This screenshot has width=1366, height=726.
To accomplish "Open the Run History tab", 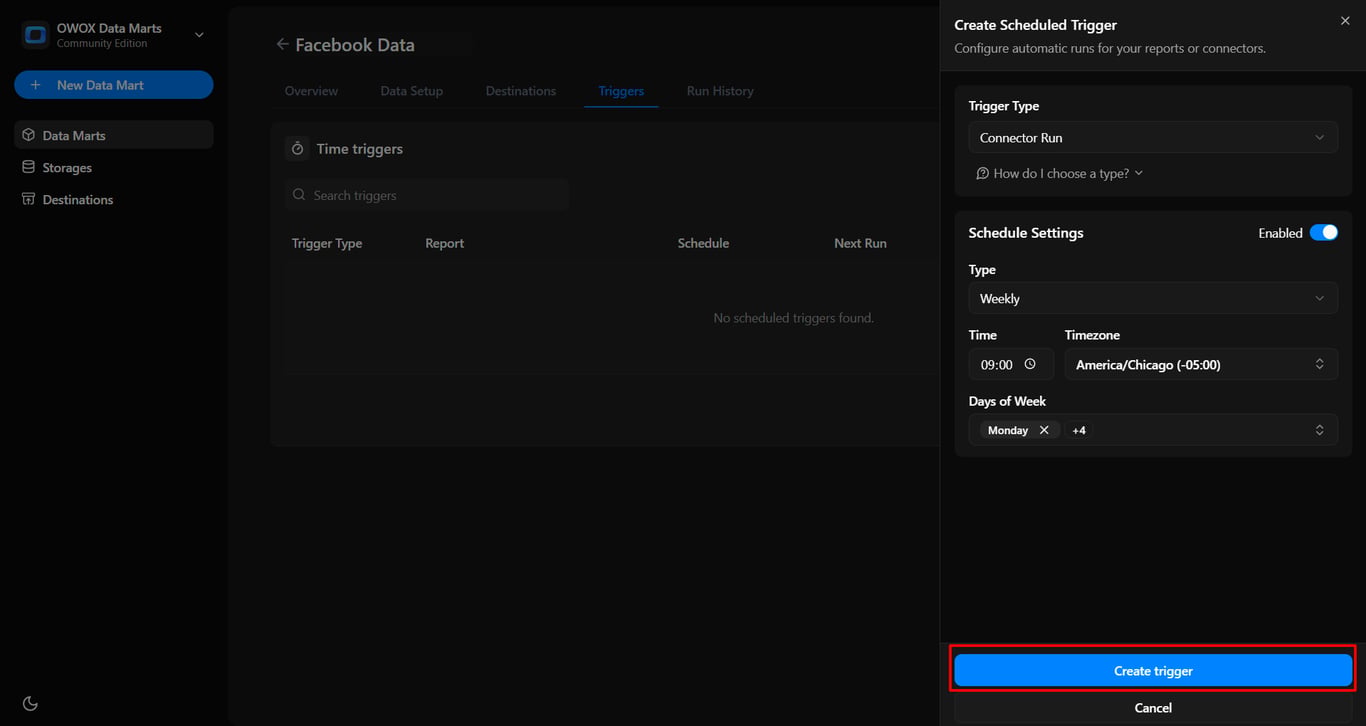I will click(x=720, y=91).
